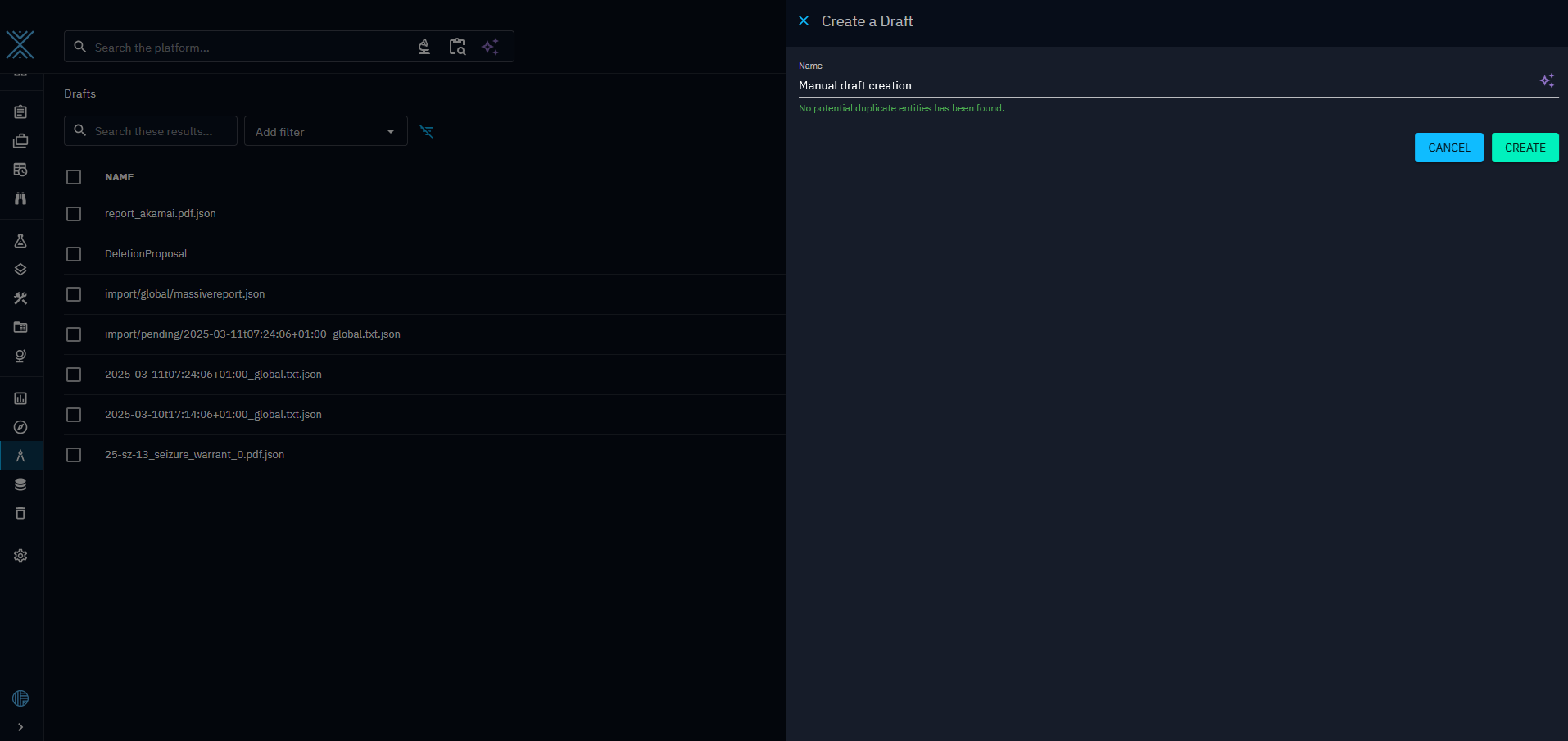Toggle the select-all checkbox beside NAME header
The width and height of the screenshot is (1568, 741).
click(74, 177)
